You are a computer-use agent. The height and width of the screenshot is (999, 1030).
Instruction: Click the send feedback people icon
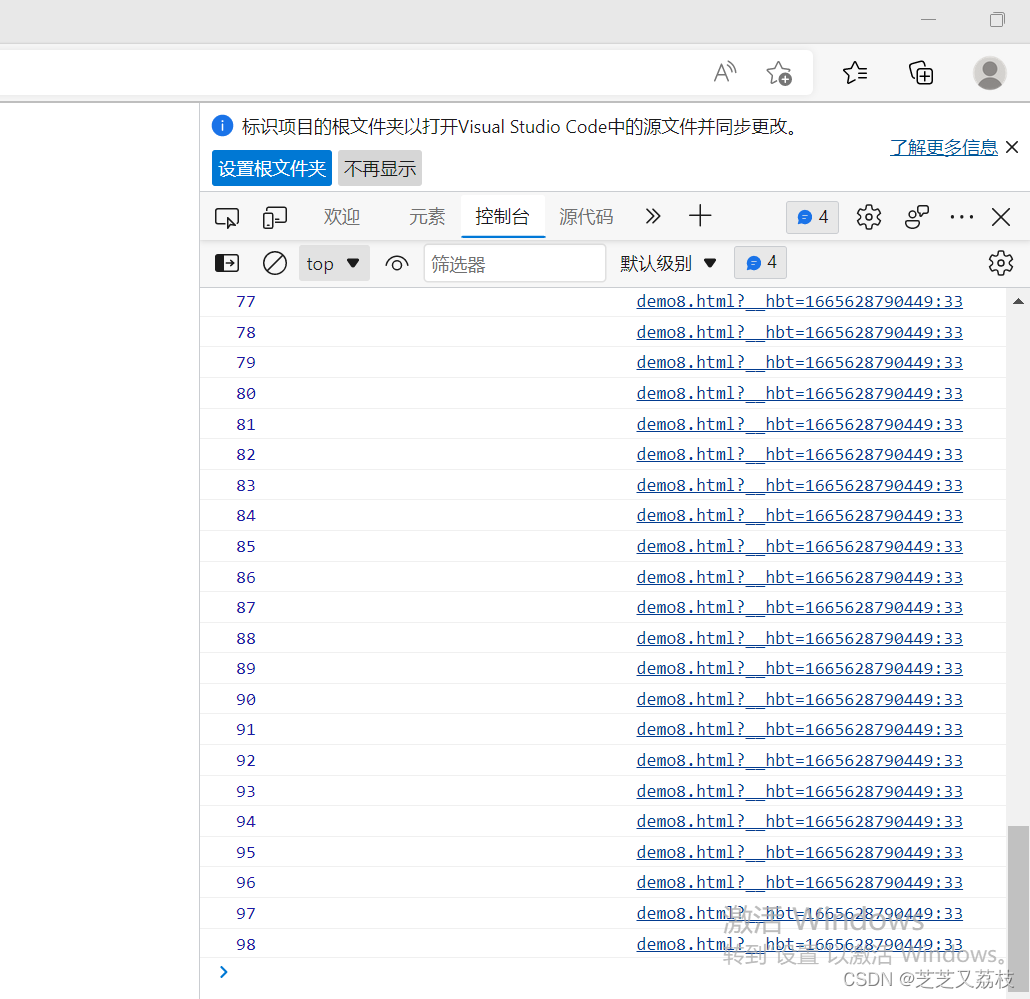916,217
